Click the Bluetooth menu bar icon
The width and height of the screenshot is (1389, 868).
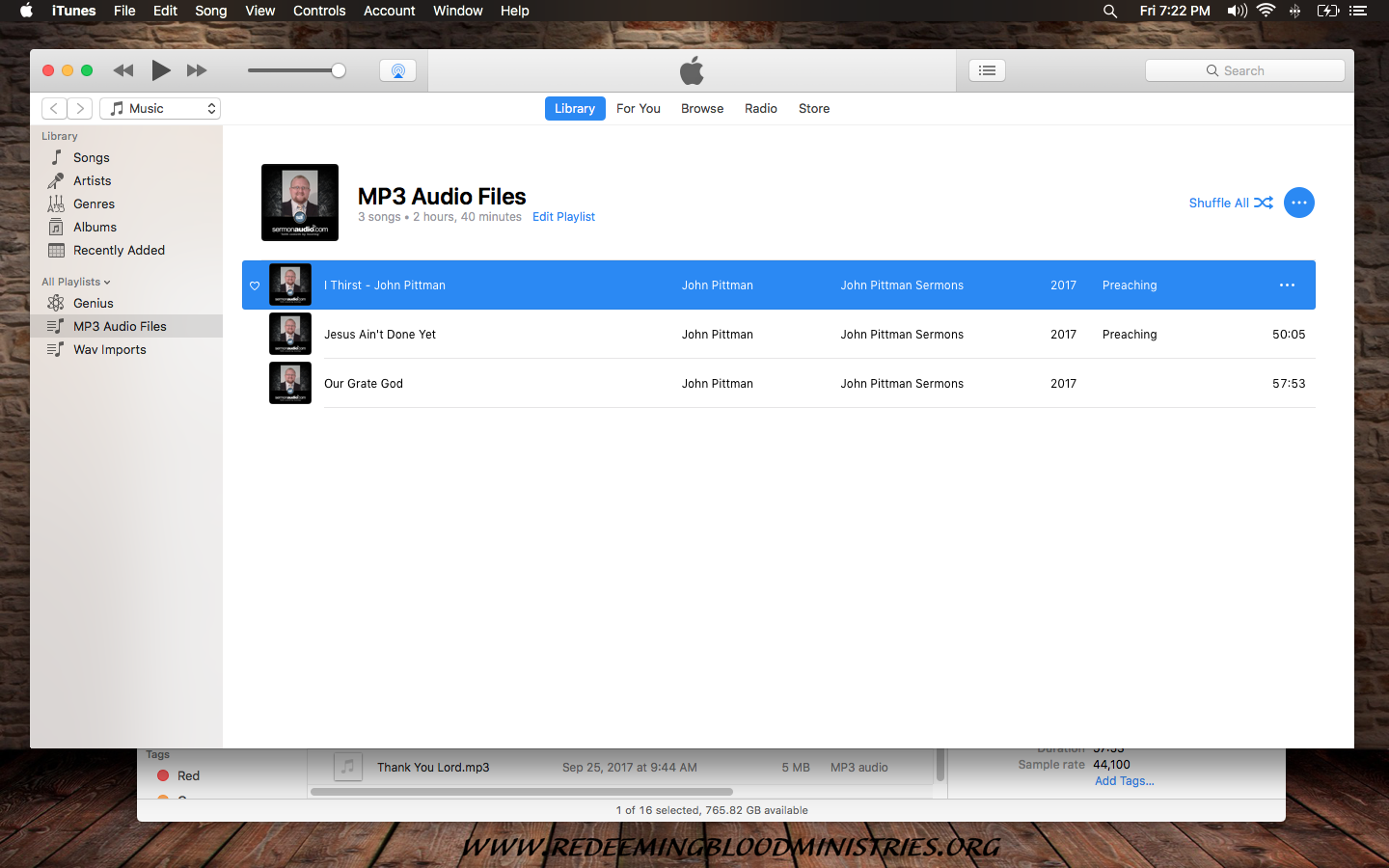pos(1294,11)
